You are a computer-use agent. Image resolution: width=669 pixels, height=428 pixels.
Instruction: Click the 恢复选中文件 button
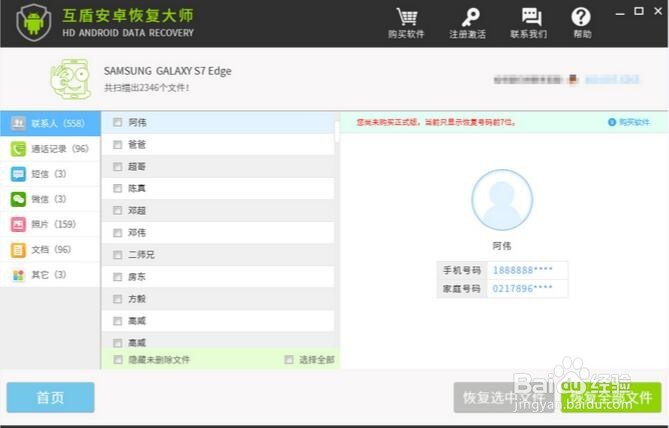coord(505,398)
